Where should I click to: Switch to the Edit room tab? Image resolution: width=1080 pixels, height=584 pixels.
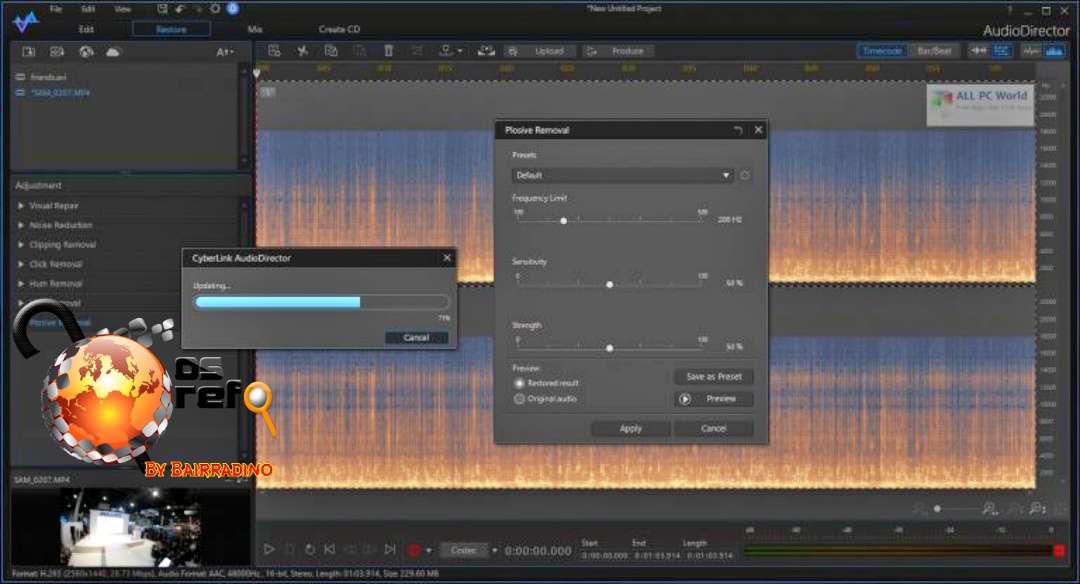[x=86, y=30]
